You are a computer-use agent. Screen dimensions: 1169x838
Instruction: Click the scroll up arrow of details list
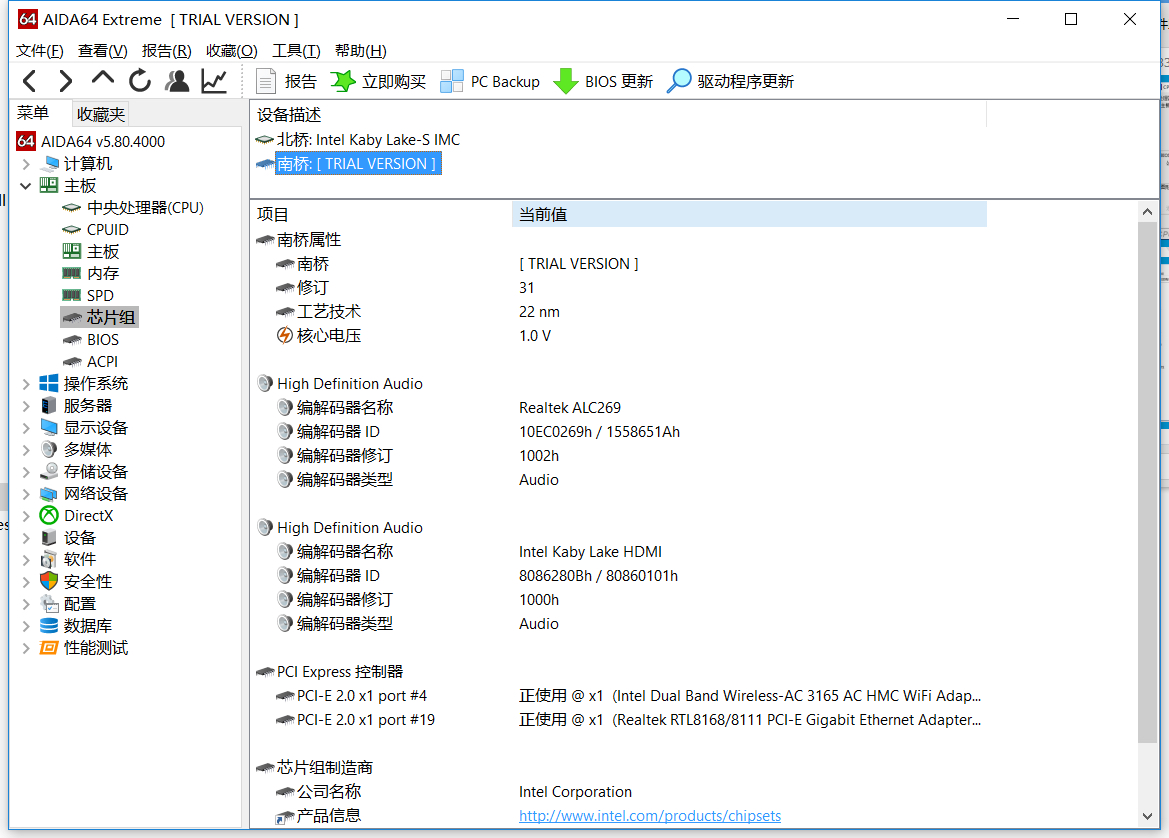coord(1147,212)
